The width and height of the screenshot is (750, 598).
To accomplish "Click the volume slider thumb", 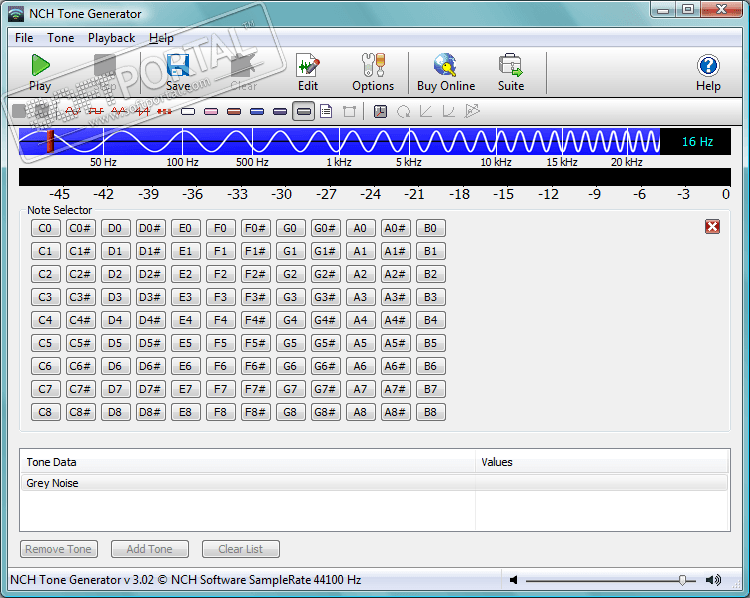I will pyautogui.click(x=682, y=580).
